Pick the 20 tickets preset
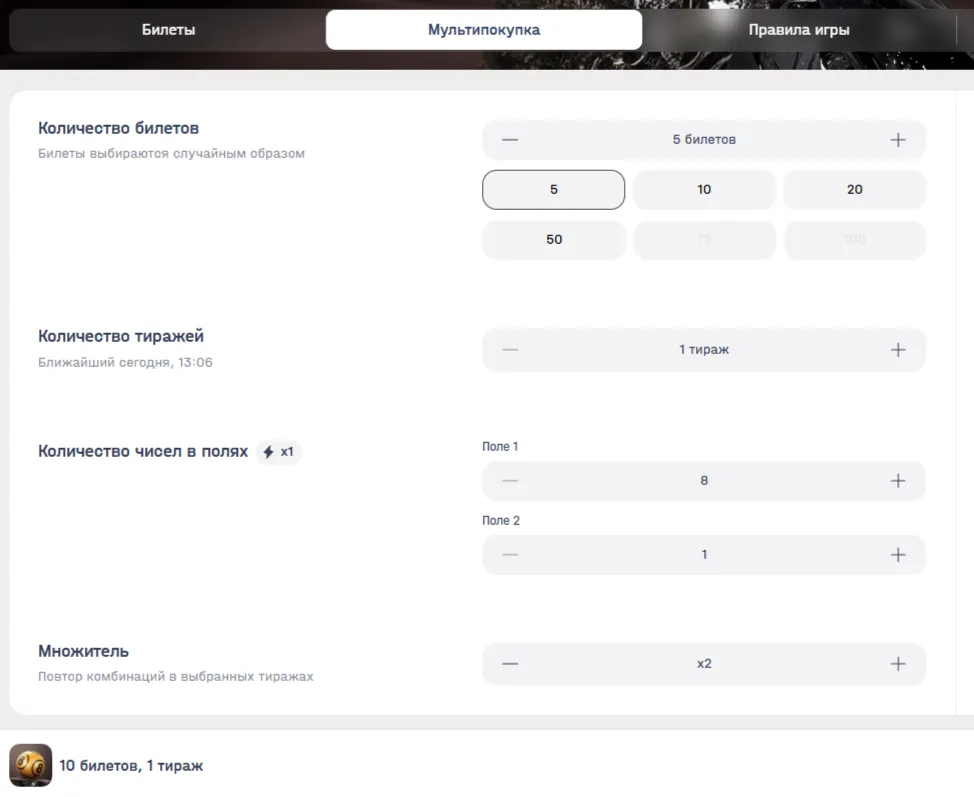 point(855,189)
